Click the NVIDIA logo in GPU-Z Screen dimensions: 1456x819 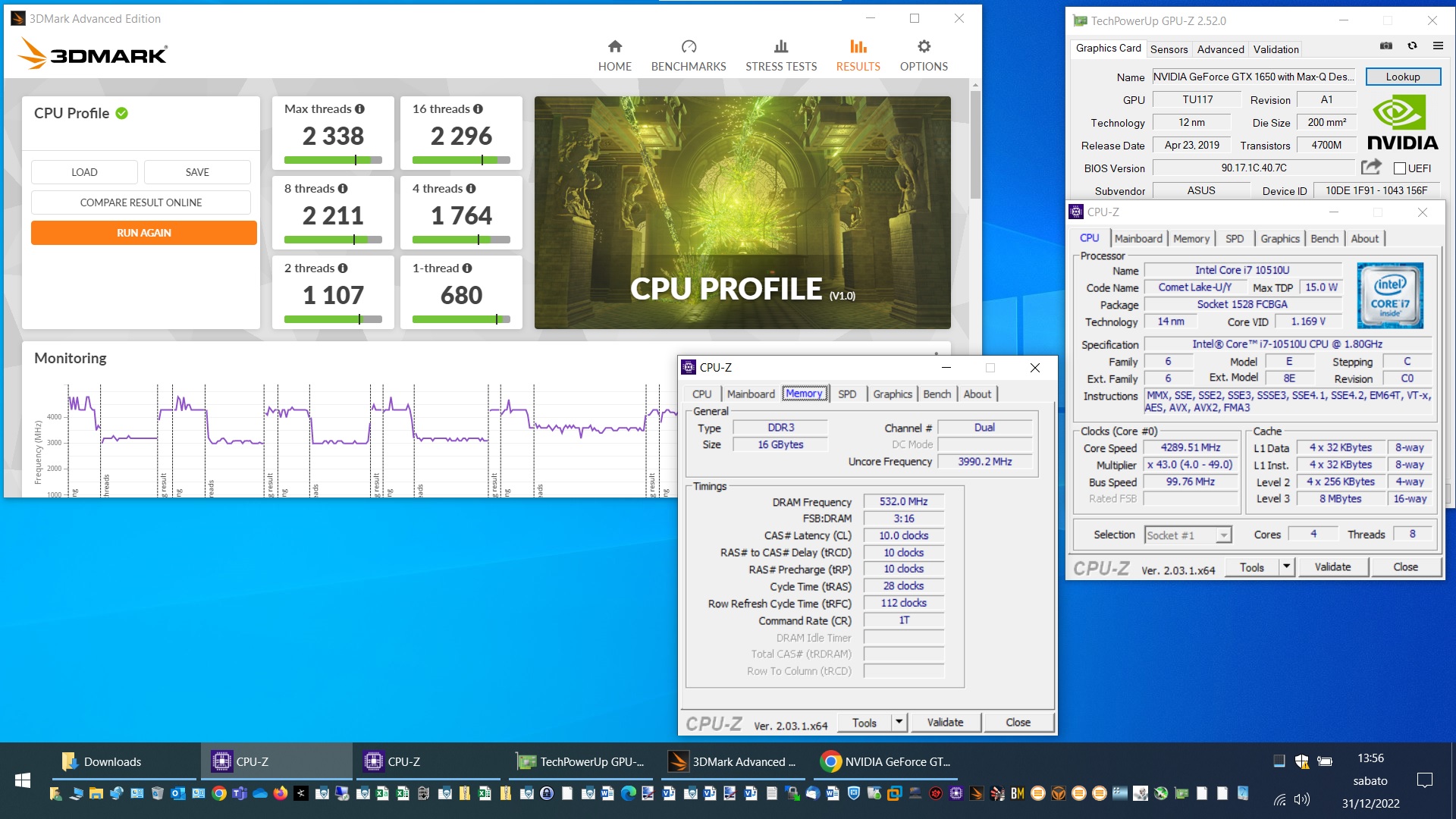click(x=1402, y=123)
